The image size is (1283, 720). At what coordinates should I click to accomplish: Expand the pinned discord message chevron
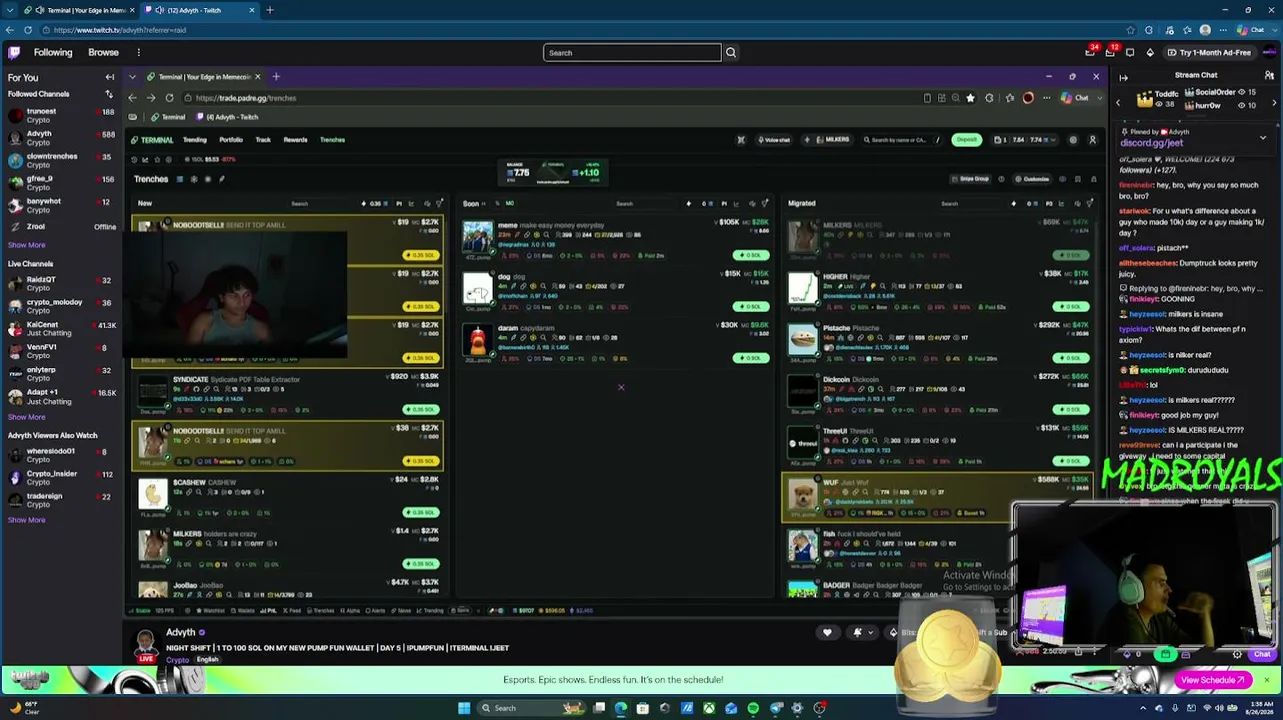click(x=1263, y=137)
